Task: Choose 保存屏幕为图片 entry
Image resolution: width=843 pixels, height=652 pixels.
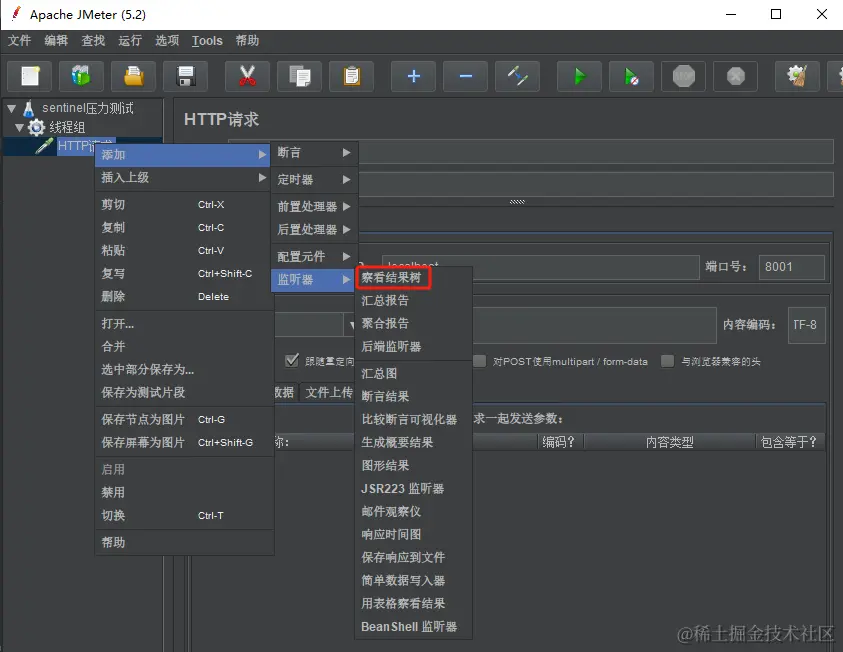Action: tap(183, 442)
